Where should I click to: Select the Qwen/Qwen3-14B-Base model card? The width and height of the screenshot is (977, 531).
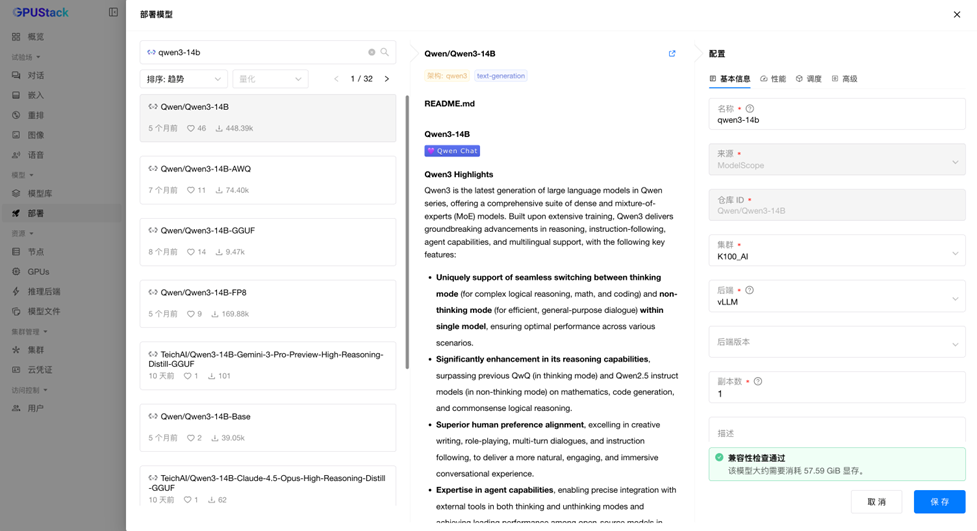point(268,428)
